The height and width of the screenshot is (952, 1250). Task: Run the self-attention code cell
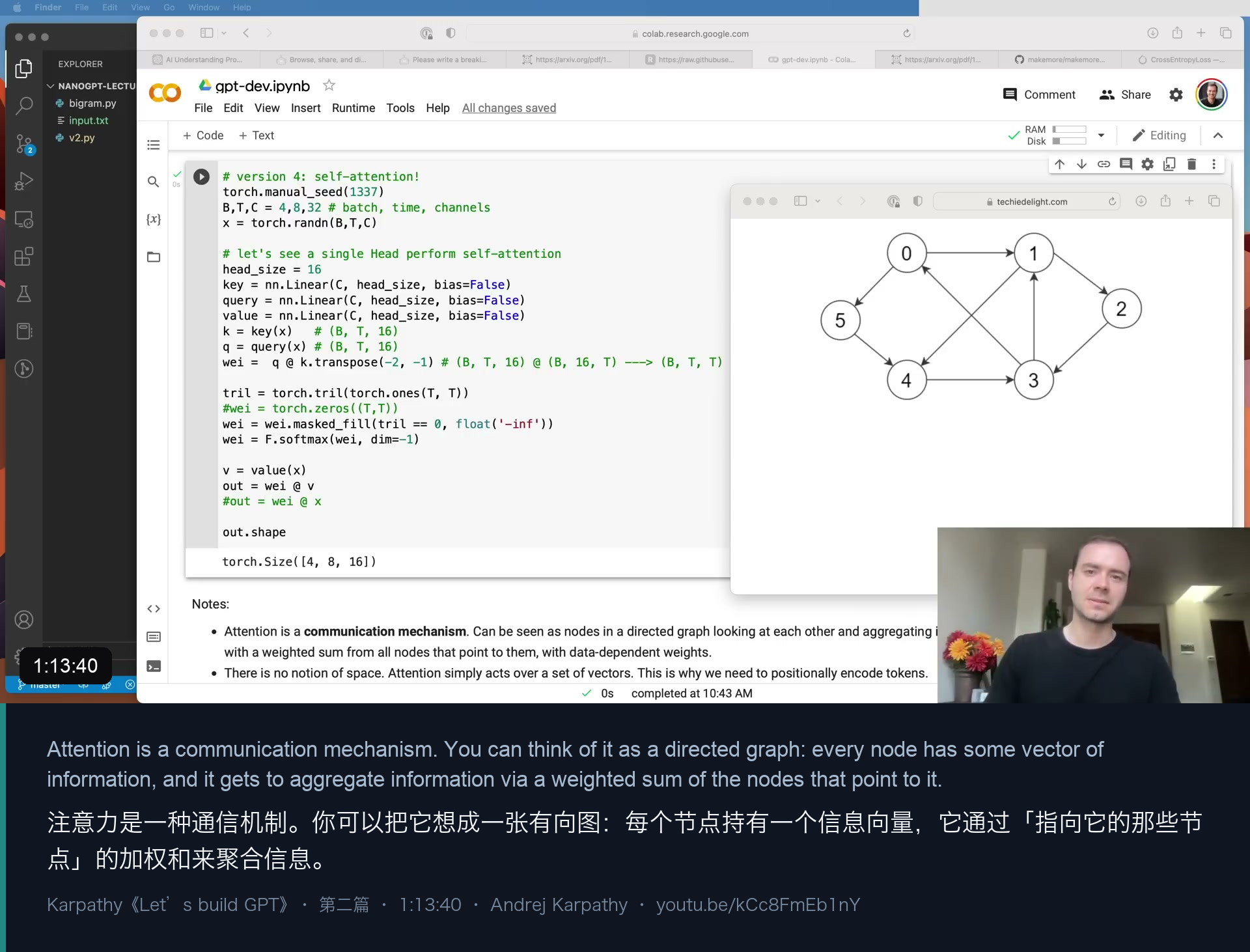coord(201,176)
